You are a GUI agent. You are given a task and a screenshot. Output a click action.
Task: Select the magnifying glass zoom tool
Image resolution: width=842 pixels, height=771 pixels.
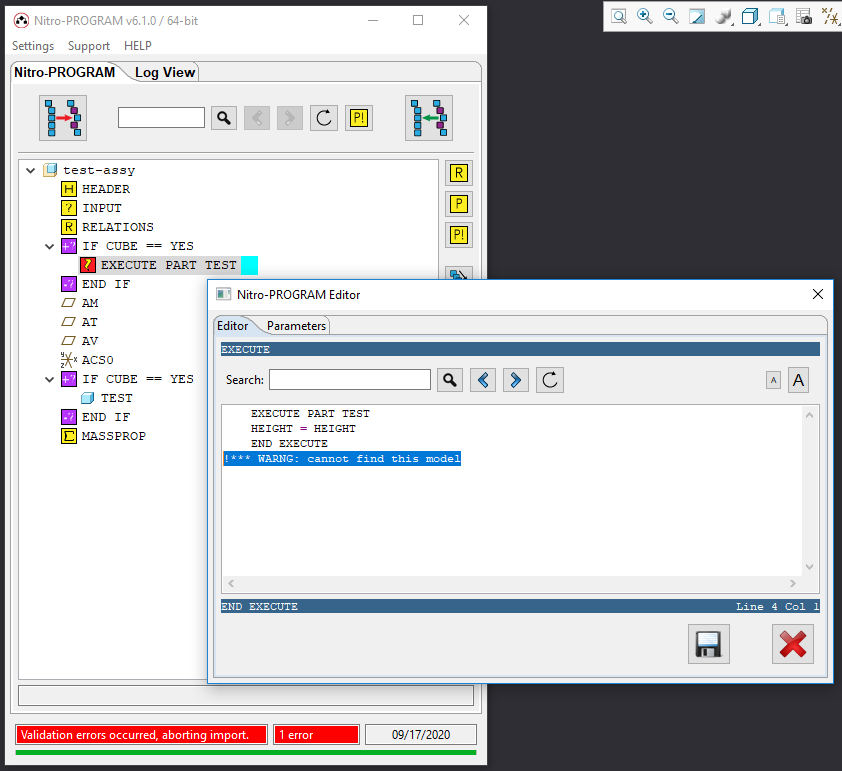coord(620,16)
